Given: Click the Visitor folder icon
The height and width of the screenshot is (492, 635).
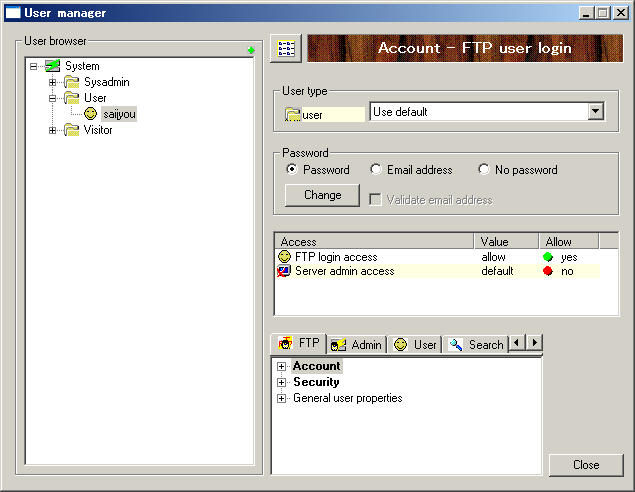Looking at the screenshot, I should click(x=72, y=130).
